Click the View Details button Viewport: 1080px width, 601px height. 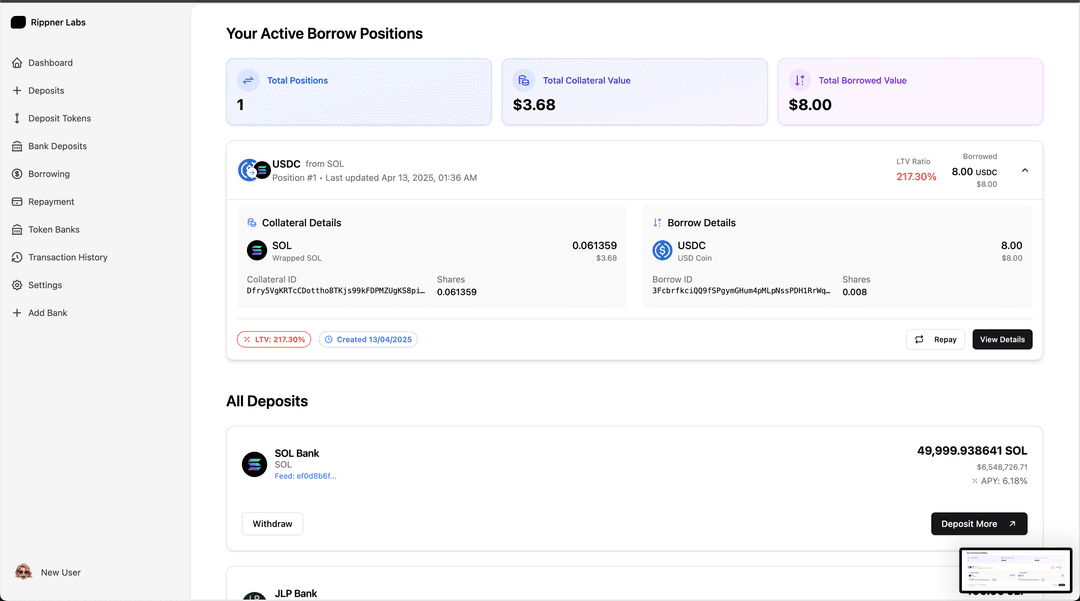[x=1002, y=340]
